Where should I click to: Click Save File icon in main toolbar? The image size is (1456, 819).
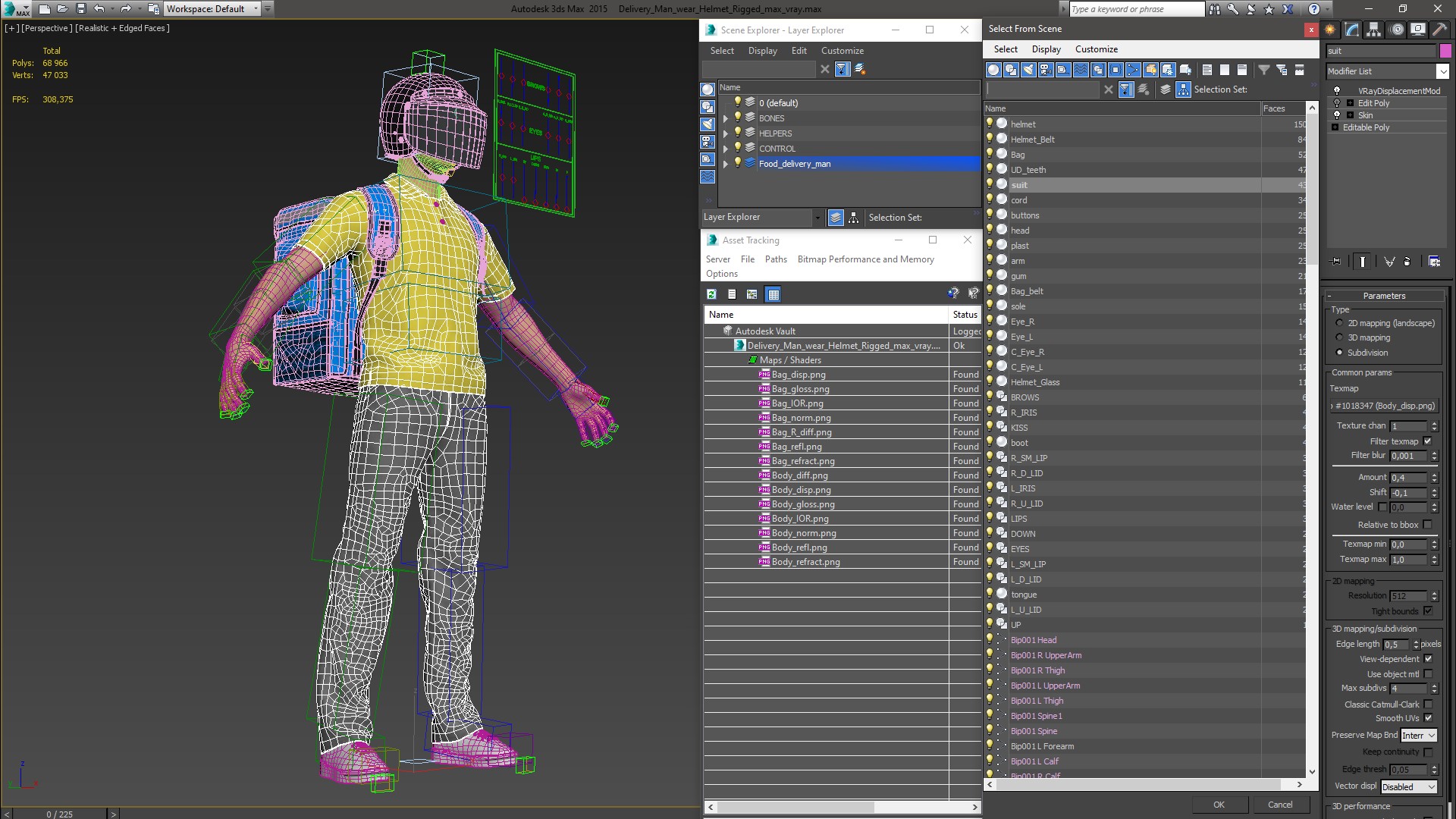[x=80, y=9]
